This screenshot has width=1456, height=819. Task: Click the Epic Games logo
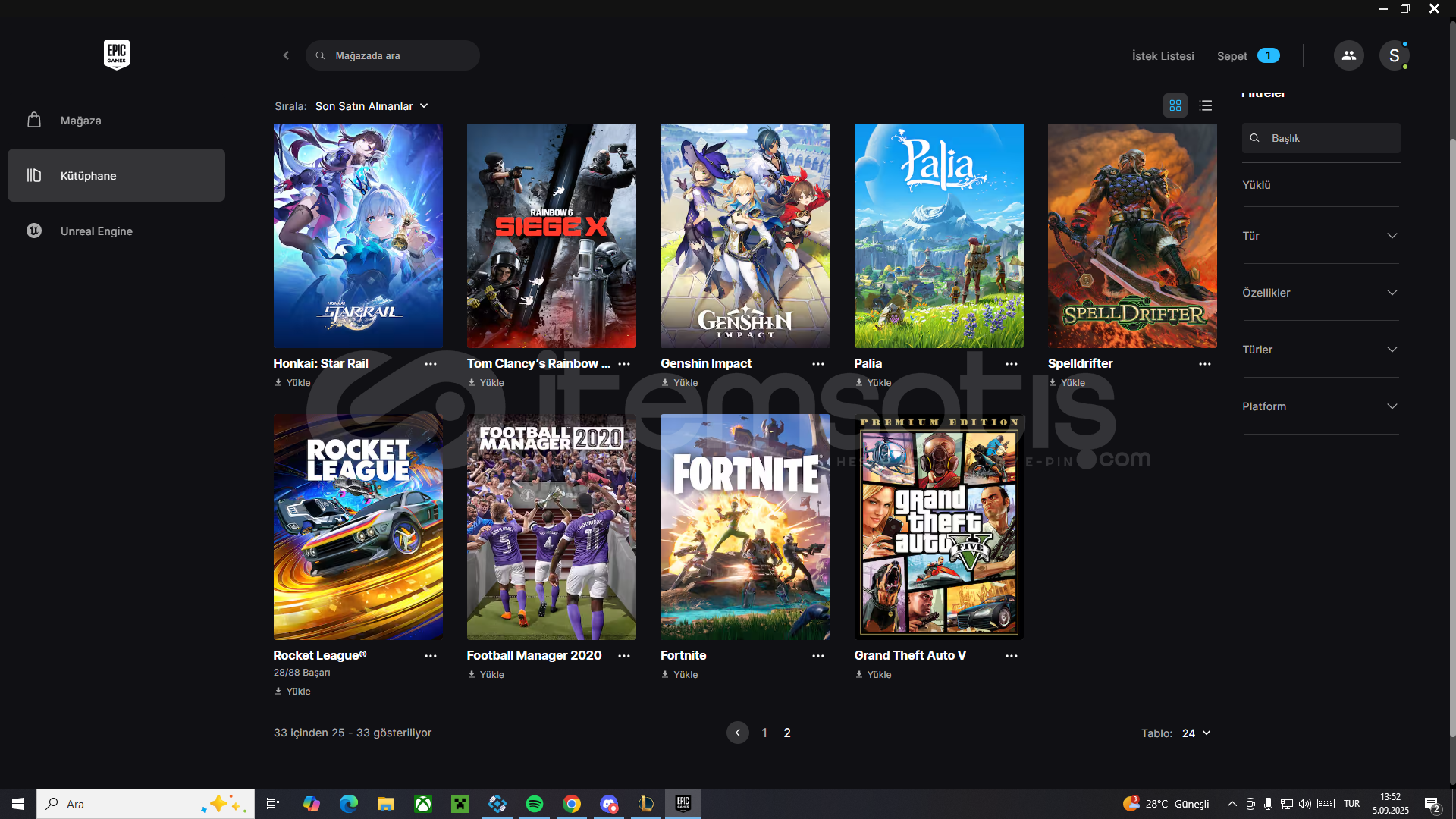[x=117, y=55]
